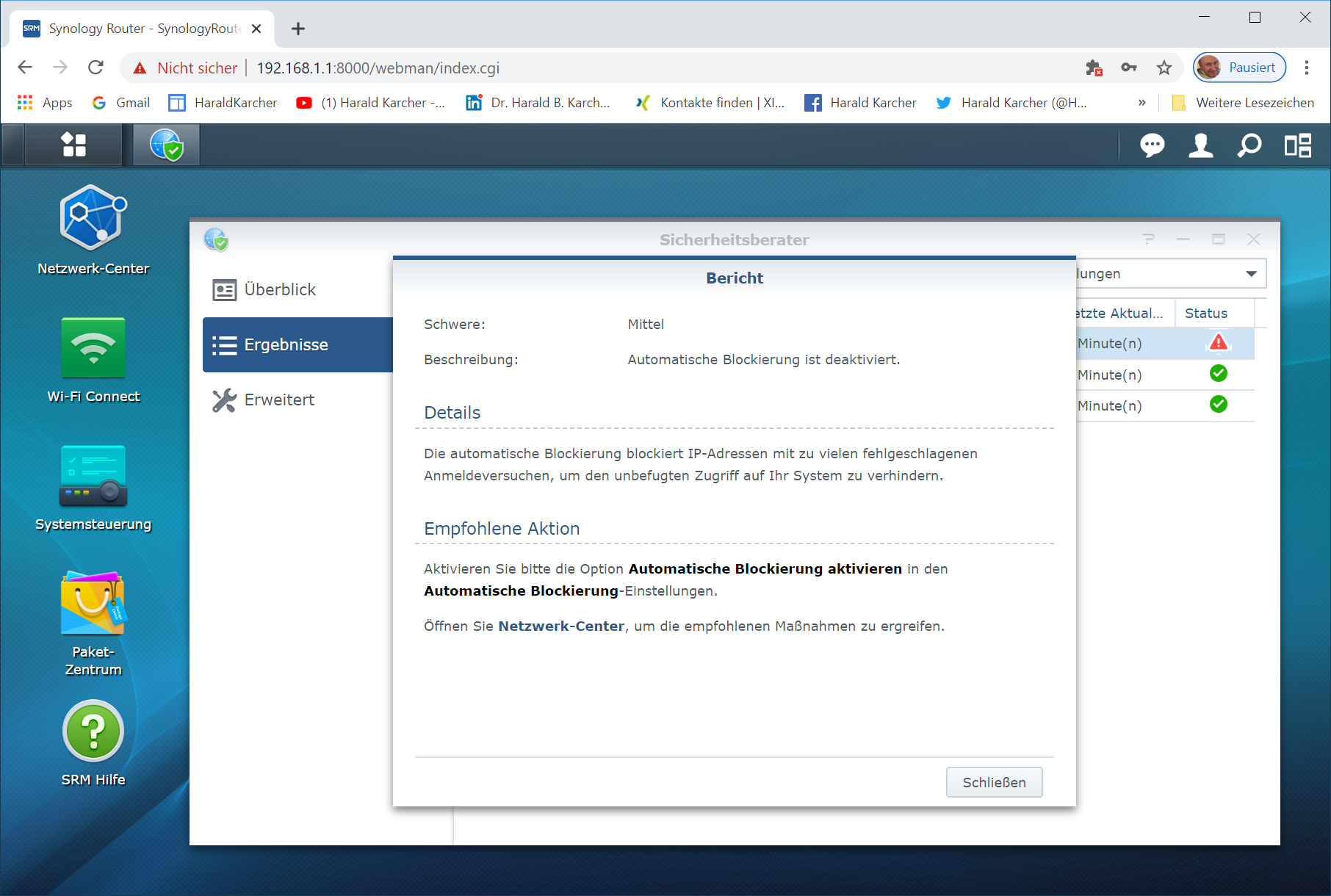Click the Pausiert profile button
1331x896 pixels.
click(x=1240, y=68)
